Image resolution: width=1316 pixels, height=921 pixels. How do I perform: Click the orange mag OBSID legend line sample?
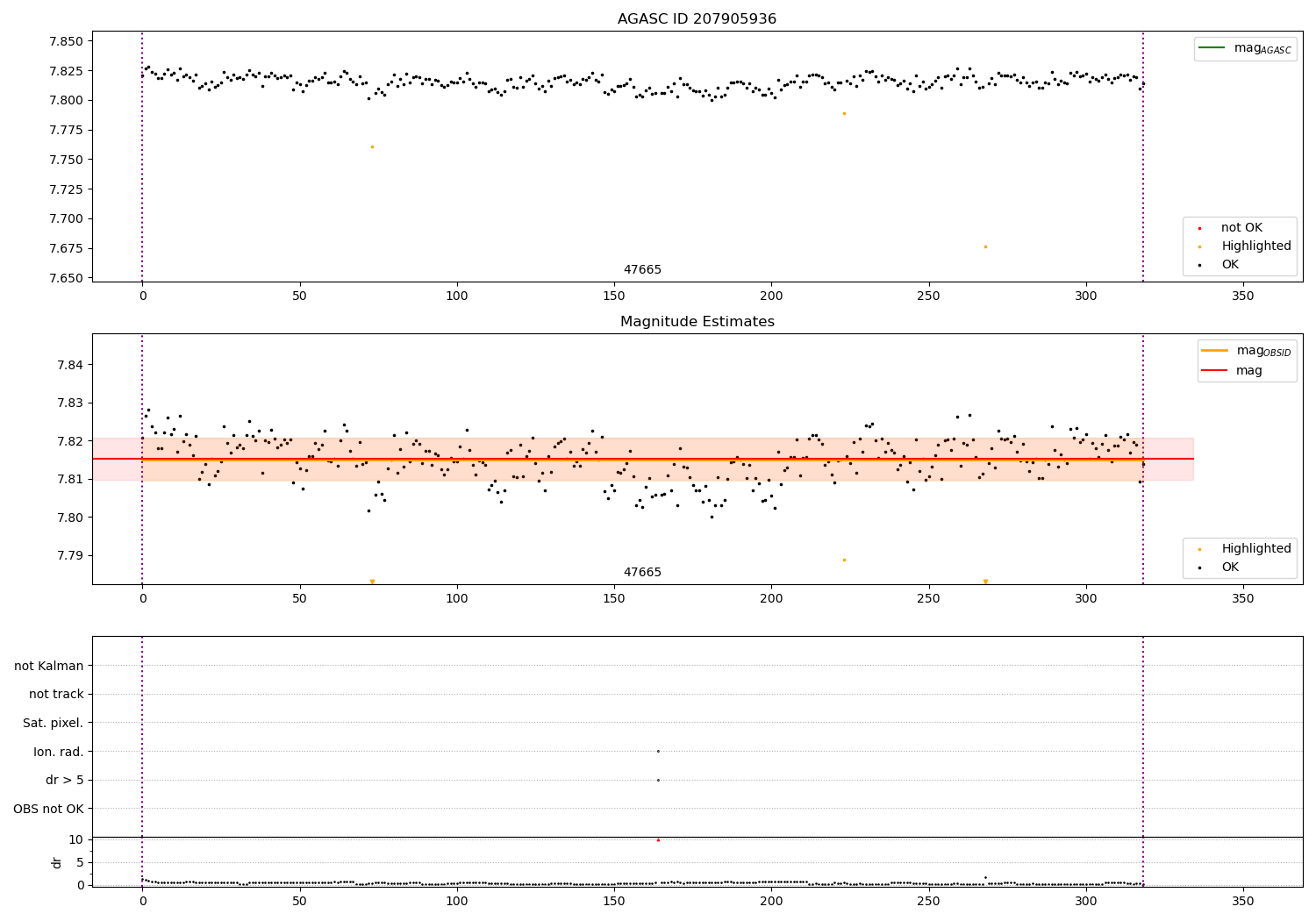pyautogui.click(x=1214, y=351)
